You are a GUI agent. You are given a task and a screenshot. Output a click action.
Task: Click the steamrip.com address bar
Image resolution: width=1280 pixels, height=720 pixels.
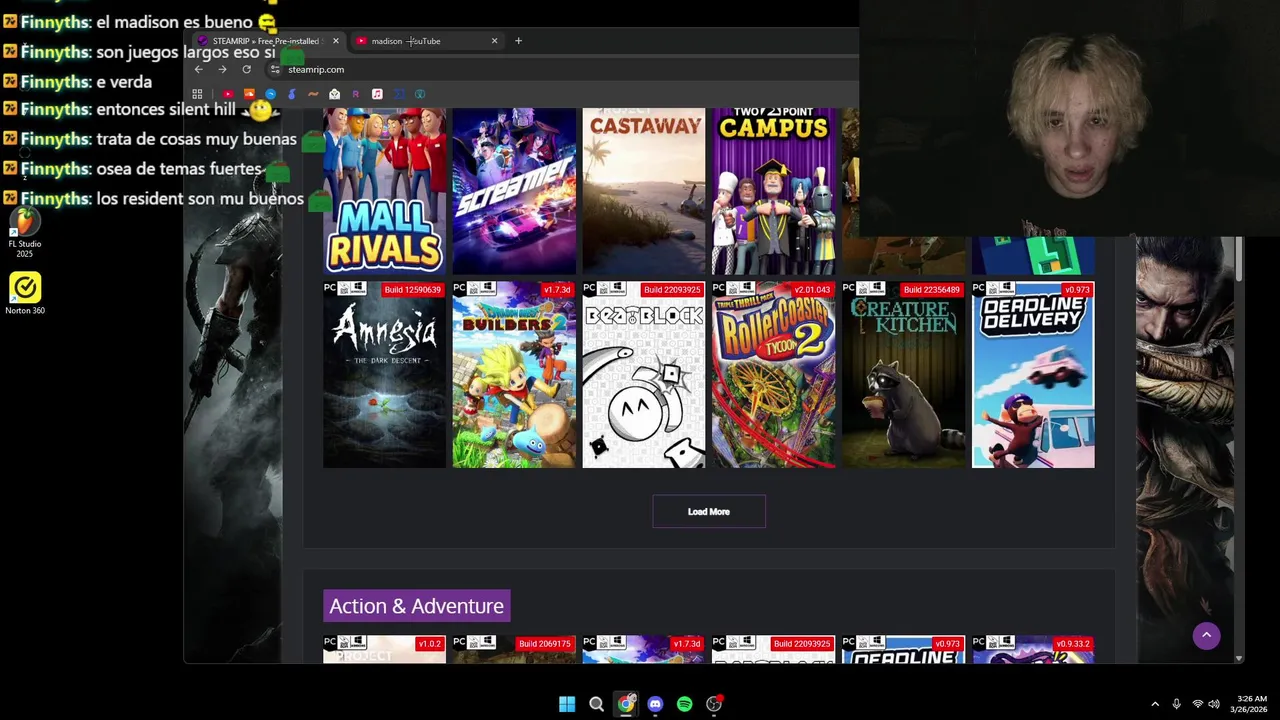pyautogui.click(x=560, y=69)
